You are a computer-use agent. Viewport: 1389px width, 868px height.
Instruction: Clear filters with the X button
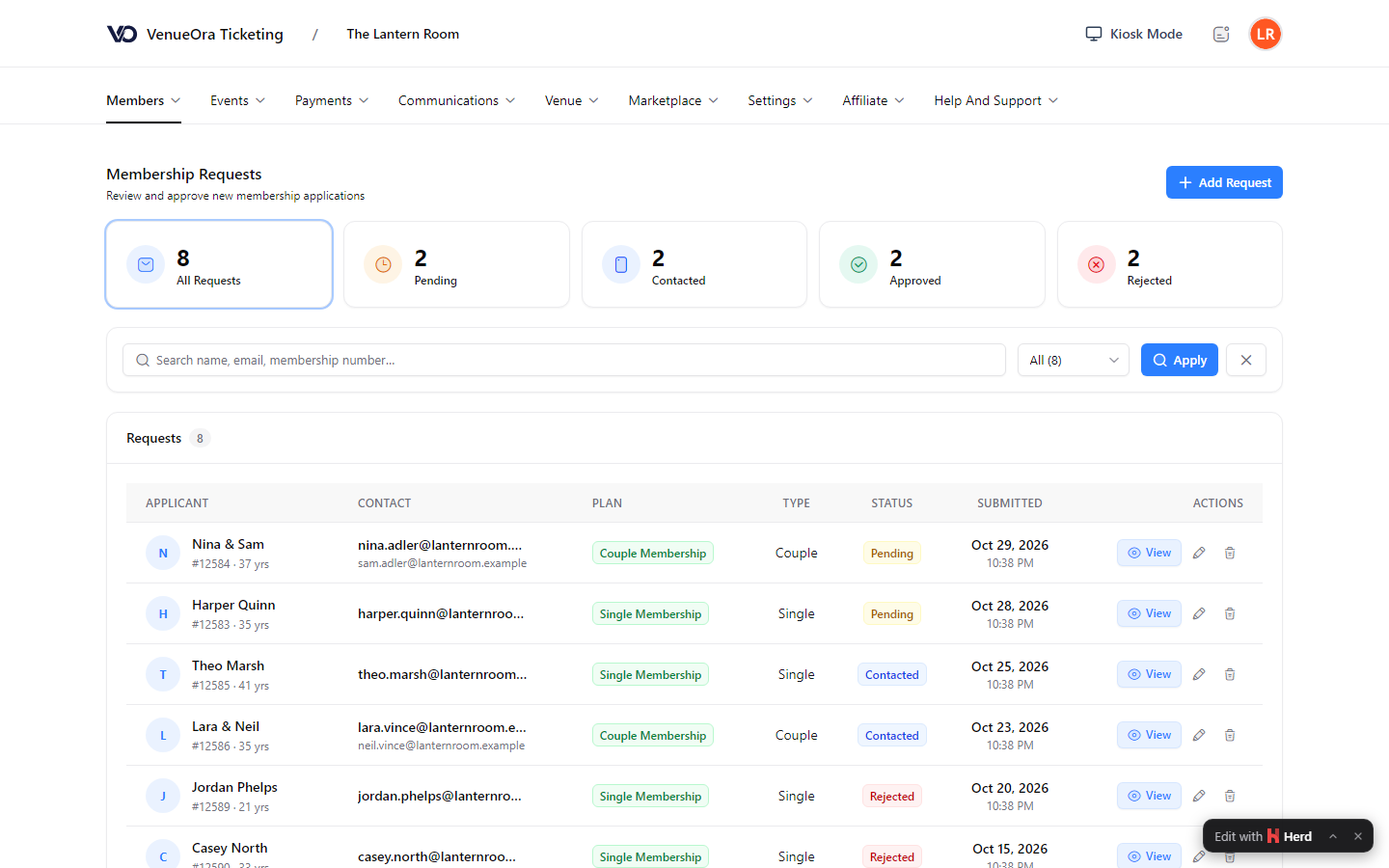point(1246,360)
